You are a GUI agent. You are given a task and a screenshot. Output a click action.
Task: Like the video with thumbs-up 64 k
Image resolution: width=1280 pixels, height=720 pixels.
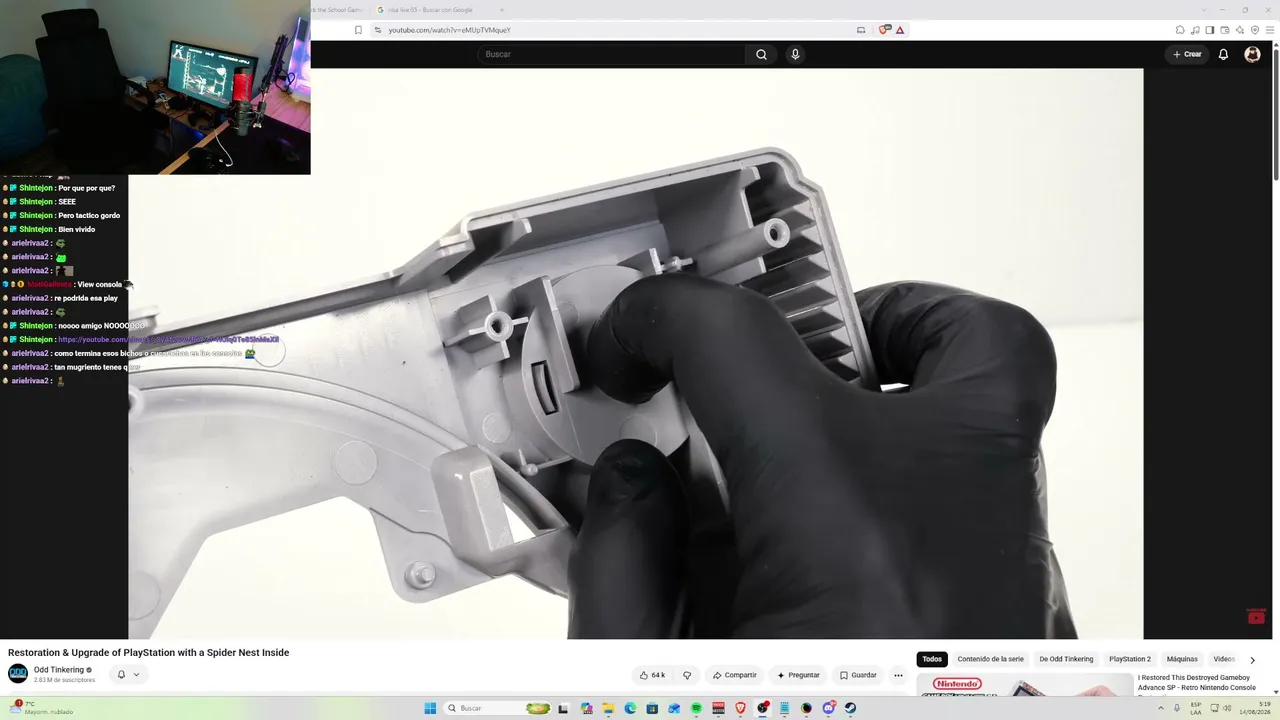(x=652, y=675)
